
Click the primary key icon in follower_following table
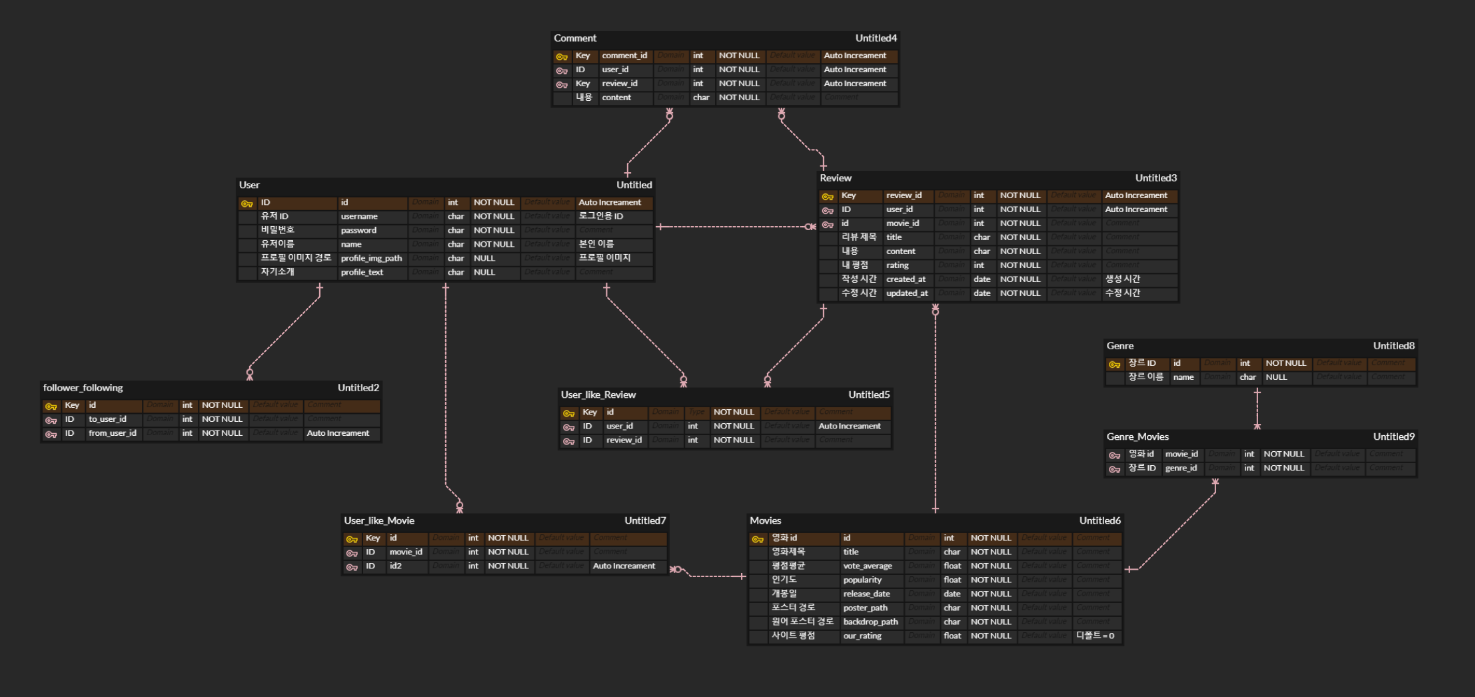coord(51,406)
